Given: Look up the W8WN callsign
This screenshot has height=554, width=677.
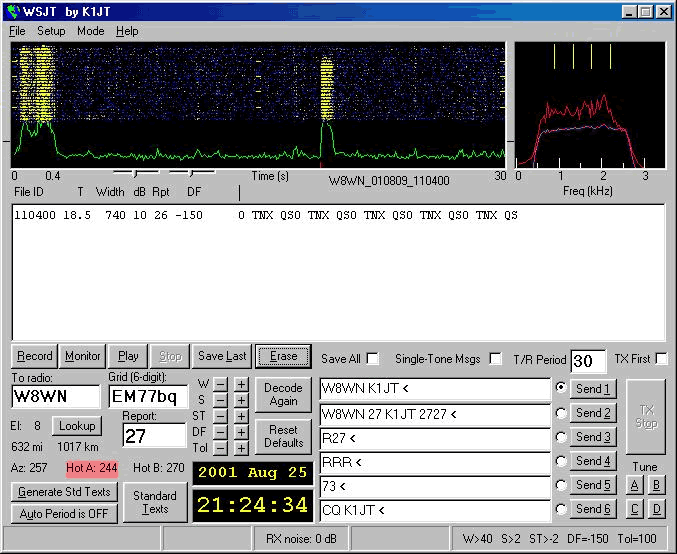Looking at the screenshot, I should pyautogui.click(x=77, y=426).
